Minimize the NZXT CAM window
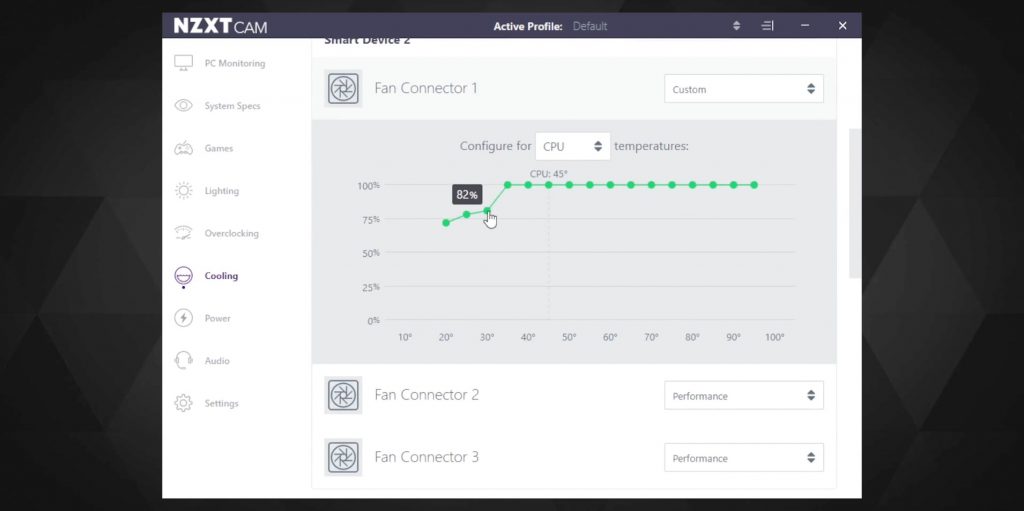The width and height of the screenshot is (1024, 511). [x=805, y=26]
